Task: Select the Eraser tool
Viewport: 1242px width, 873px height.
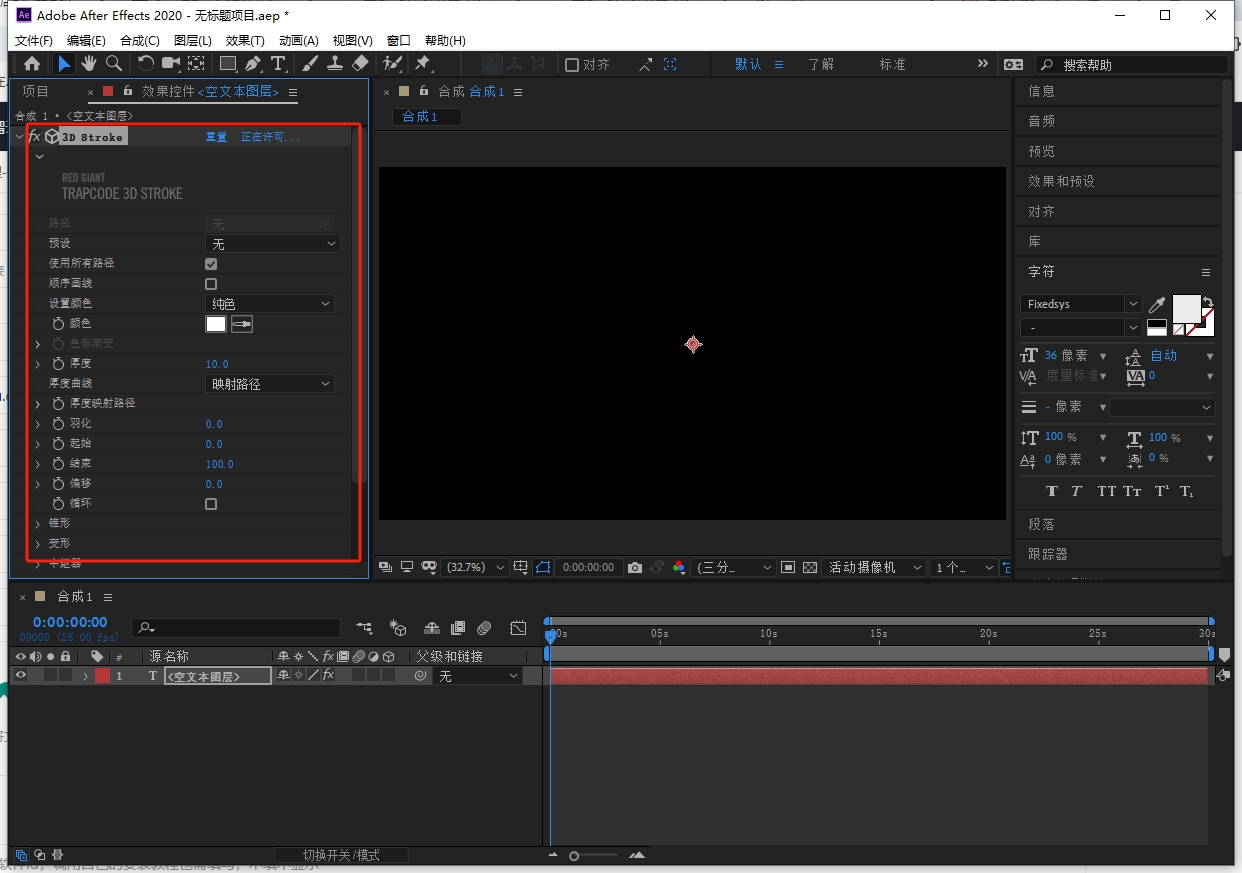Action: point(361,64)
